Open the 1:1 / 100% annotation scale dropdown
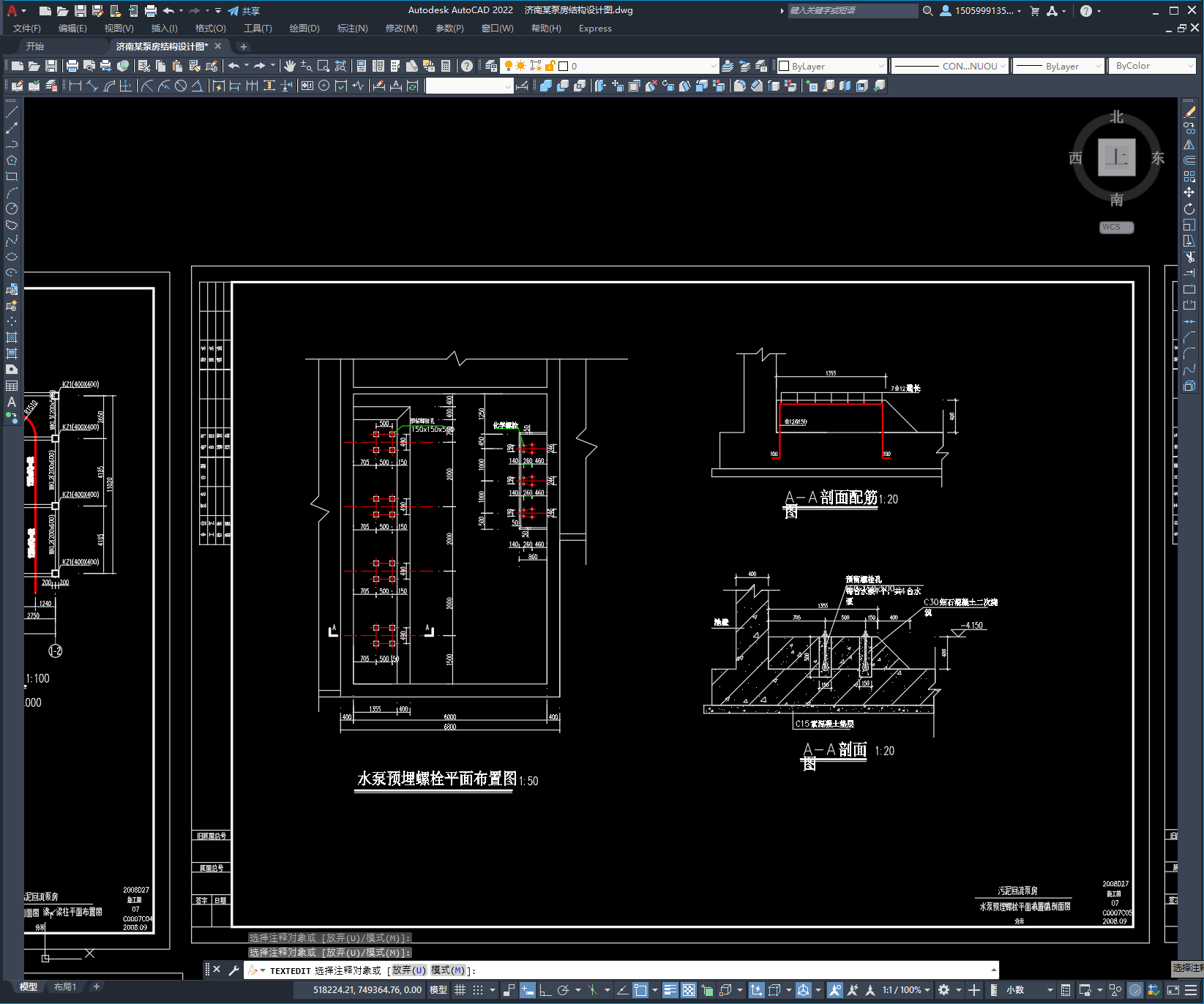This screenshot has height=1004, width=1204. [906, 990]
